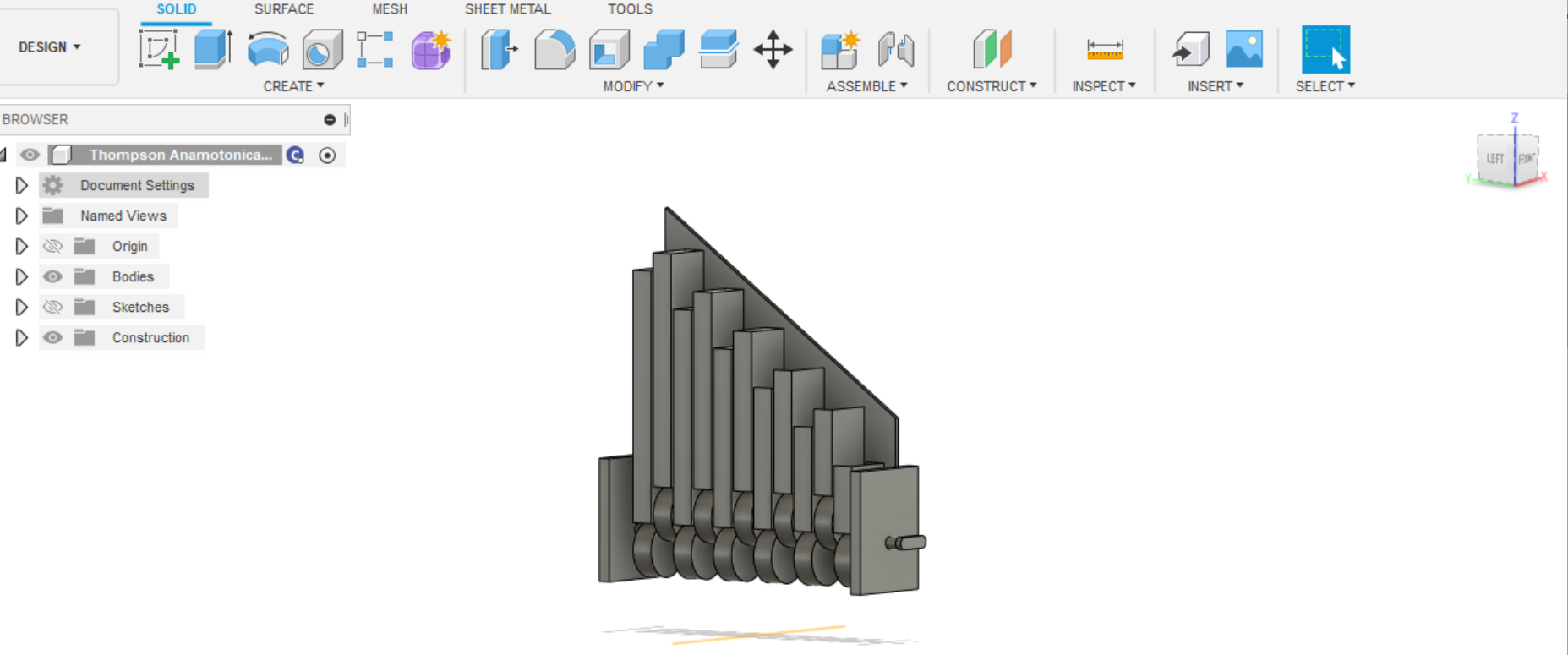Hide the Construction folder

coord(52,337)
